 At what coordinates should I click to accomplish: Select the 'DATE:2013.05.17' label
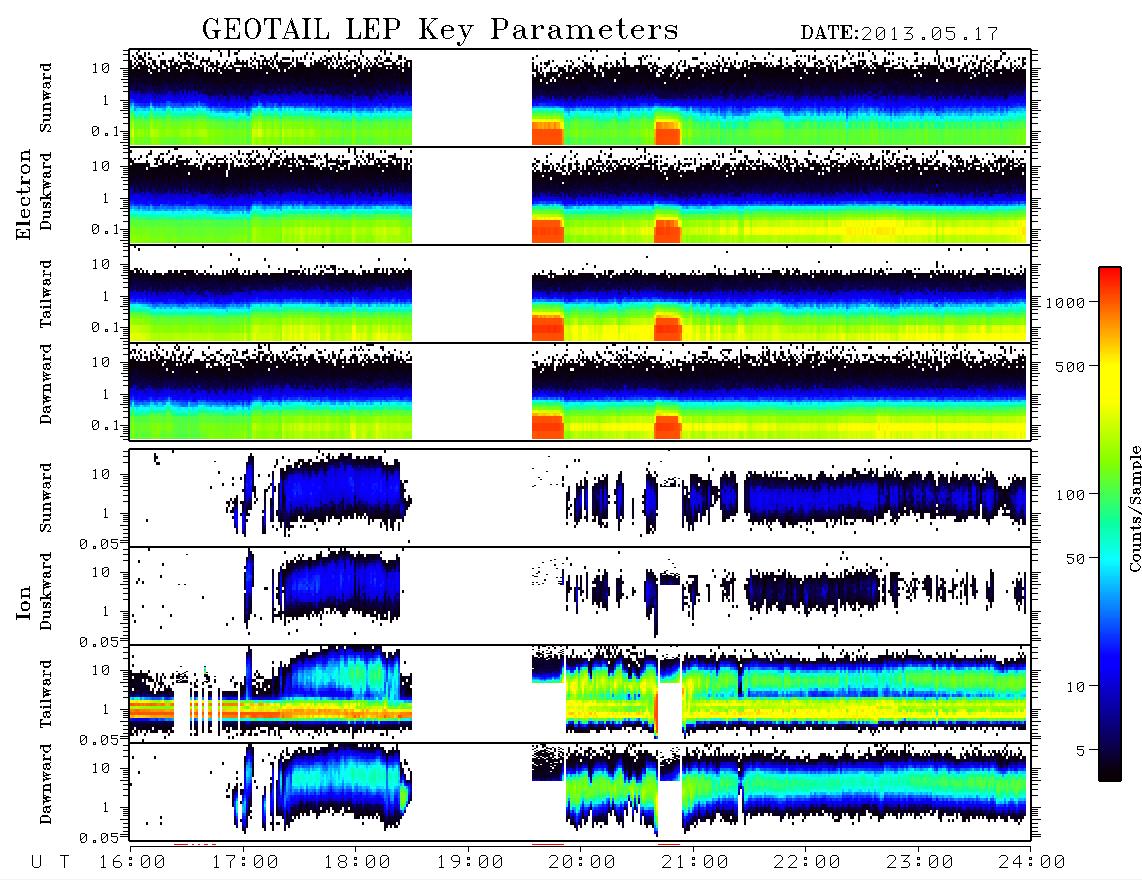pyautogui.click(x=899, y=34)
